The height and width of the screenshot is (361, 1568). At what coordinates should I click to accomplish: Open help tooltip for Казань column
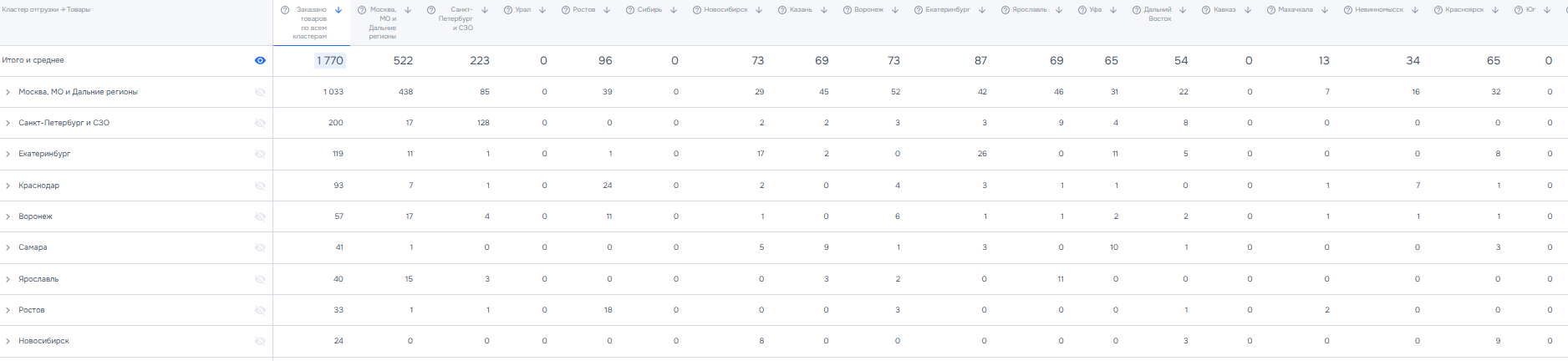coord(782,10)
